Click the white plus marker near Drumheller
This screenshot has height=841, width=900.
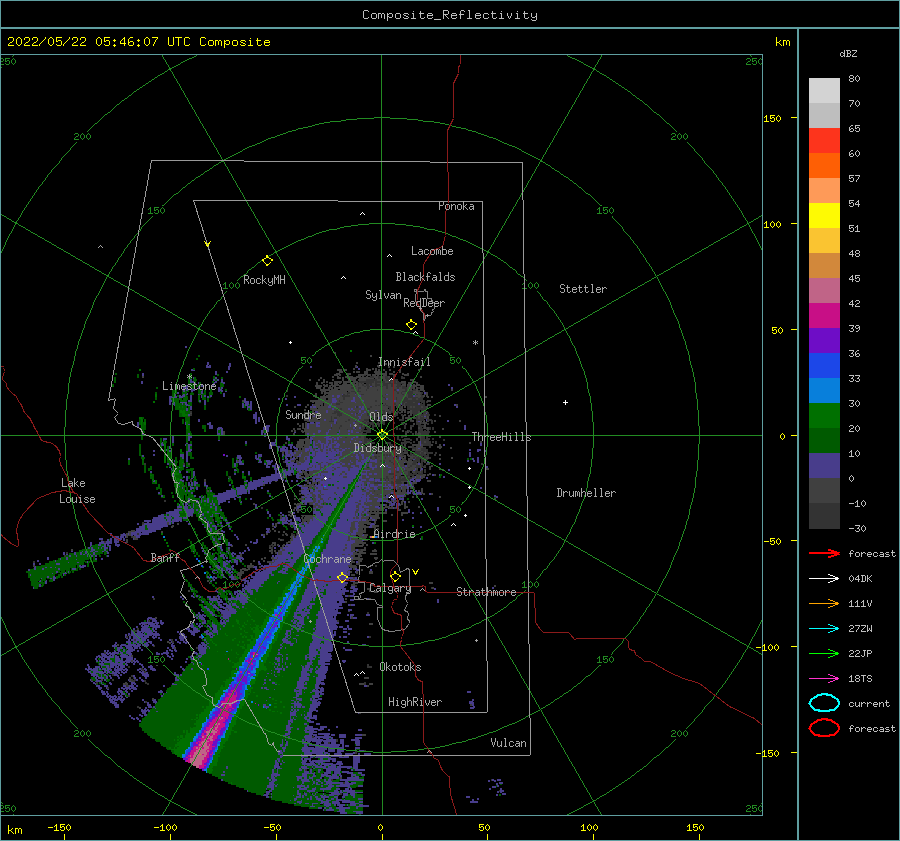pos(565,402)
